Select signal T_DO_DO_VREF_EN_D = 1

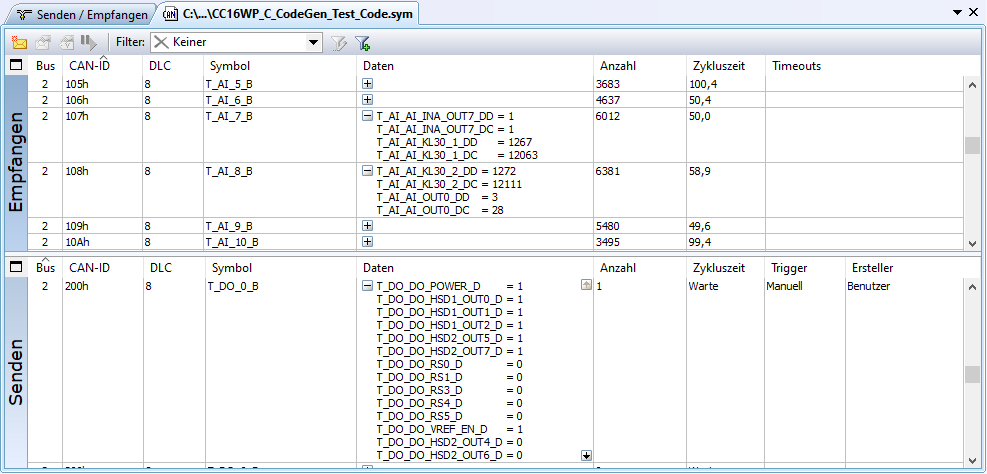coord(449,429)
